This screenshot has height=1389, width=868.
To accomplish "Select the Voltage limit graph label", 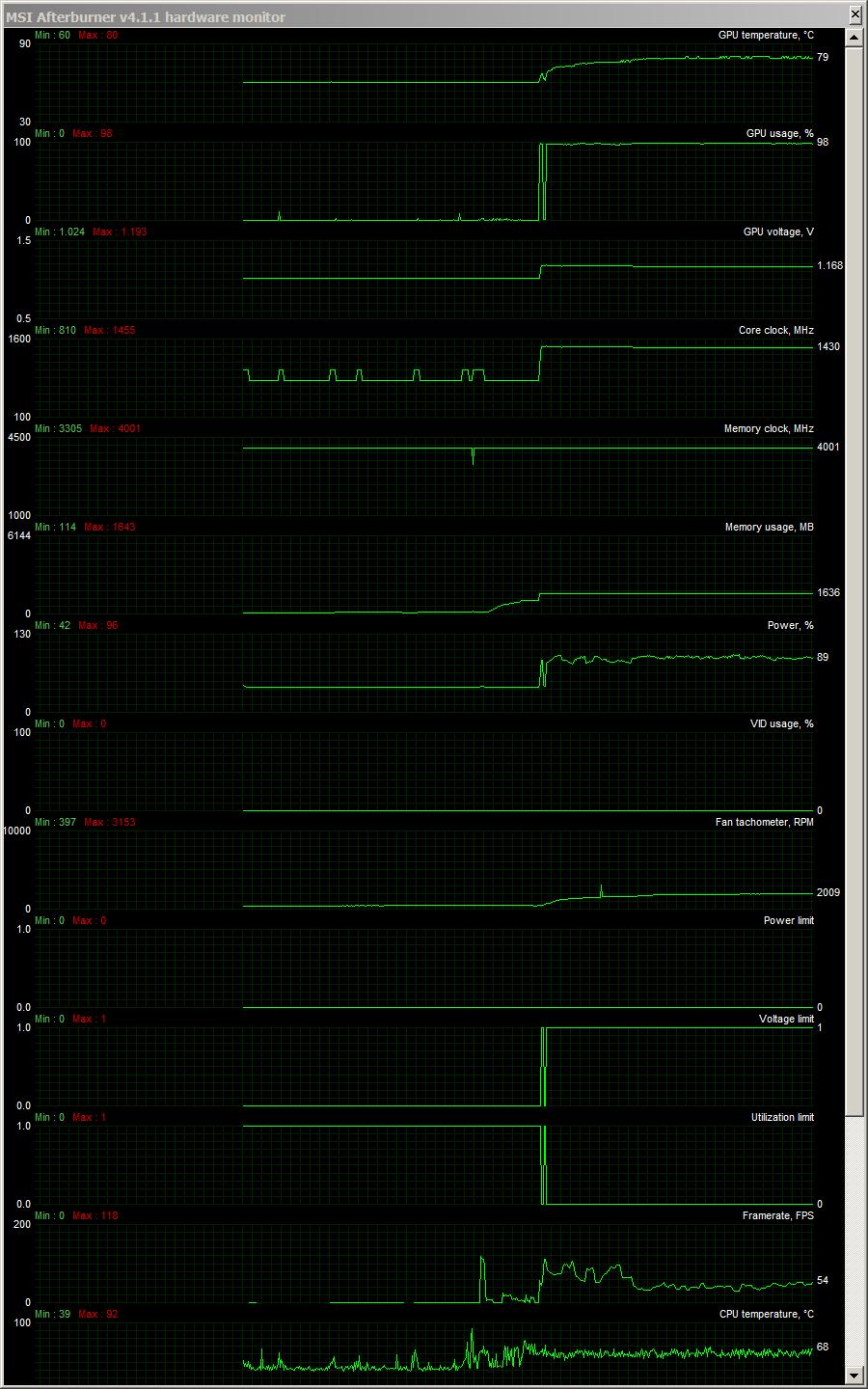I will 786,1019.
